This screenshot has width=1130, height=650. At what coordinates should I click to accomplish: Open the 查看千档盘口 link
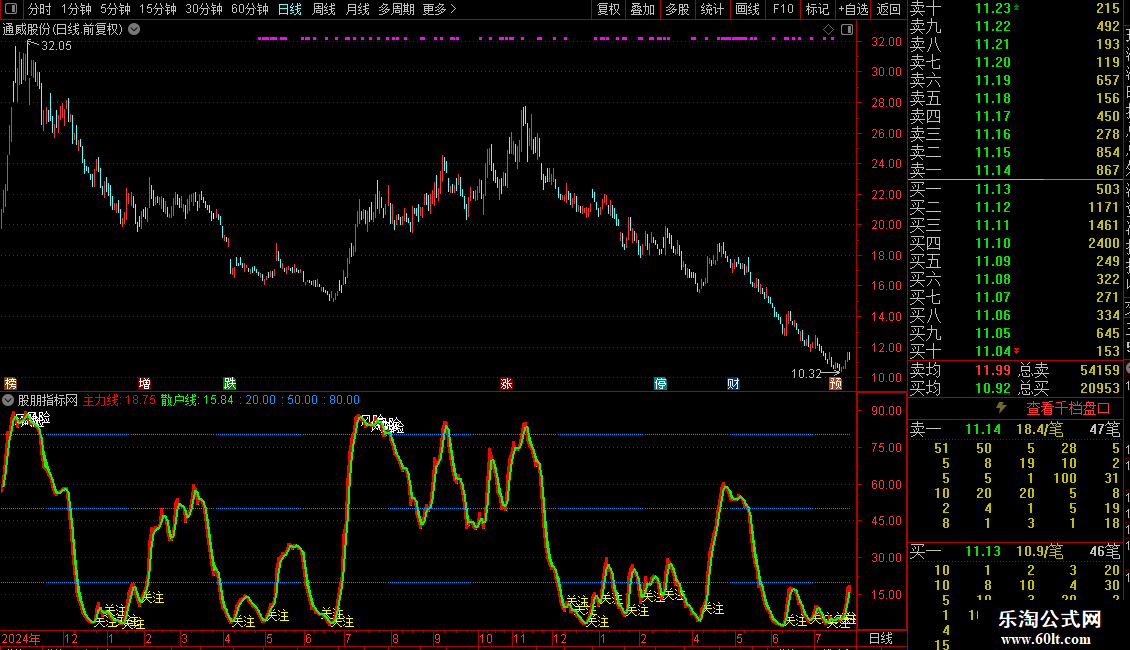click(1068, 409)
